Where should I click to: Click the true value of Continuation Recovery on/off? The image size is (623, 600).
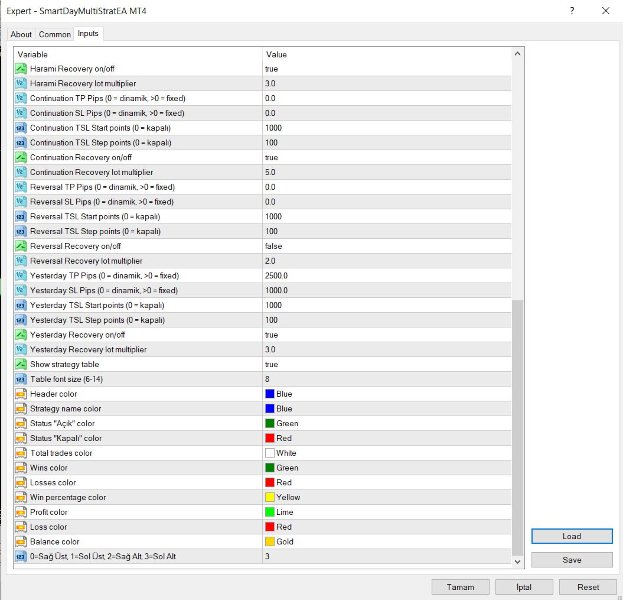pos(271,158)
